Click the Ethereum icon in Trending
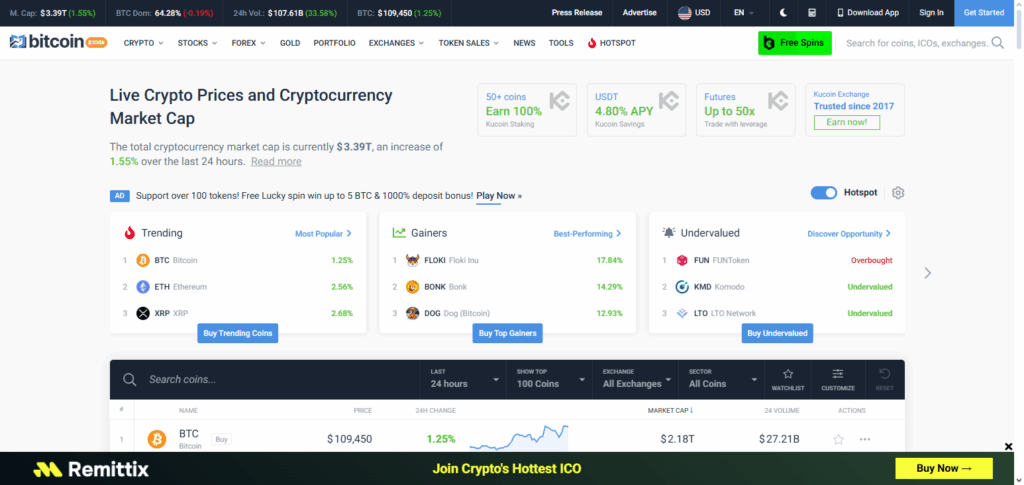Screen dimensions: 1024x485 [x=143, y=287]
